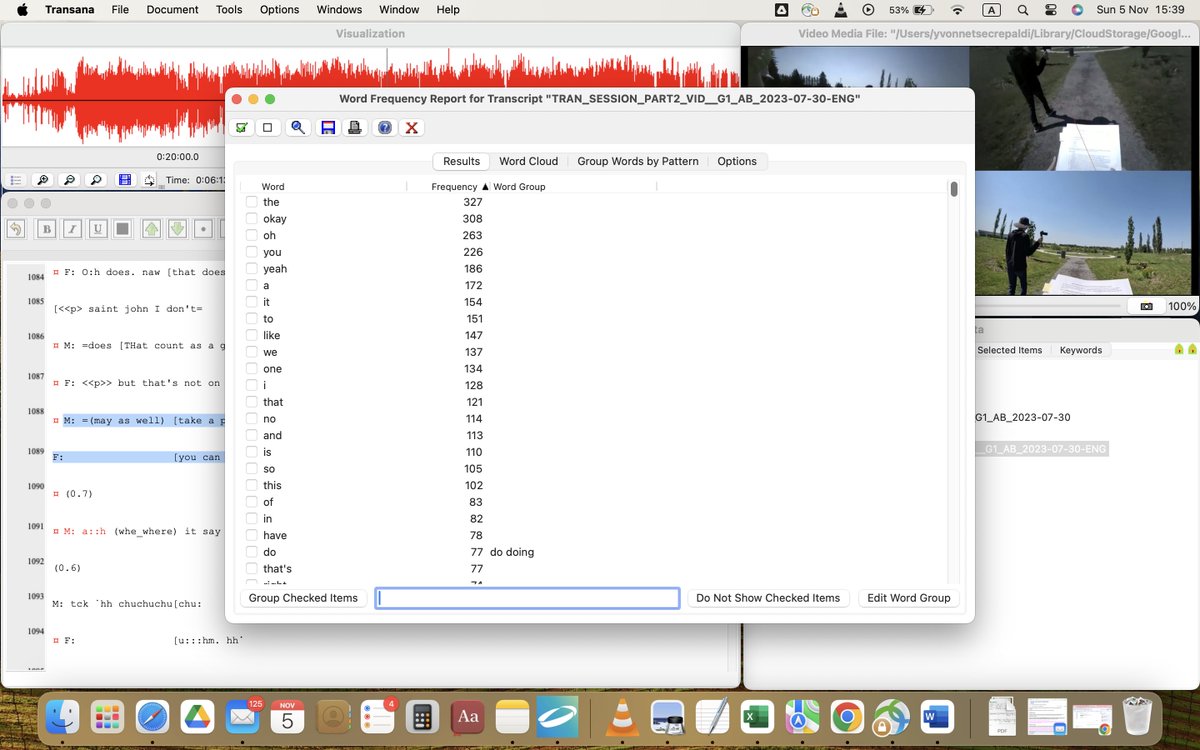Open help with the blue question mark icon

[384, 127]
